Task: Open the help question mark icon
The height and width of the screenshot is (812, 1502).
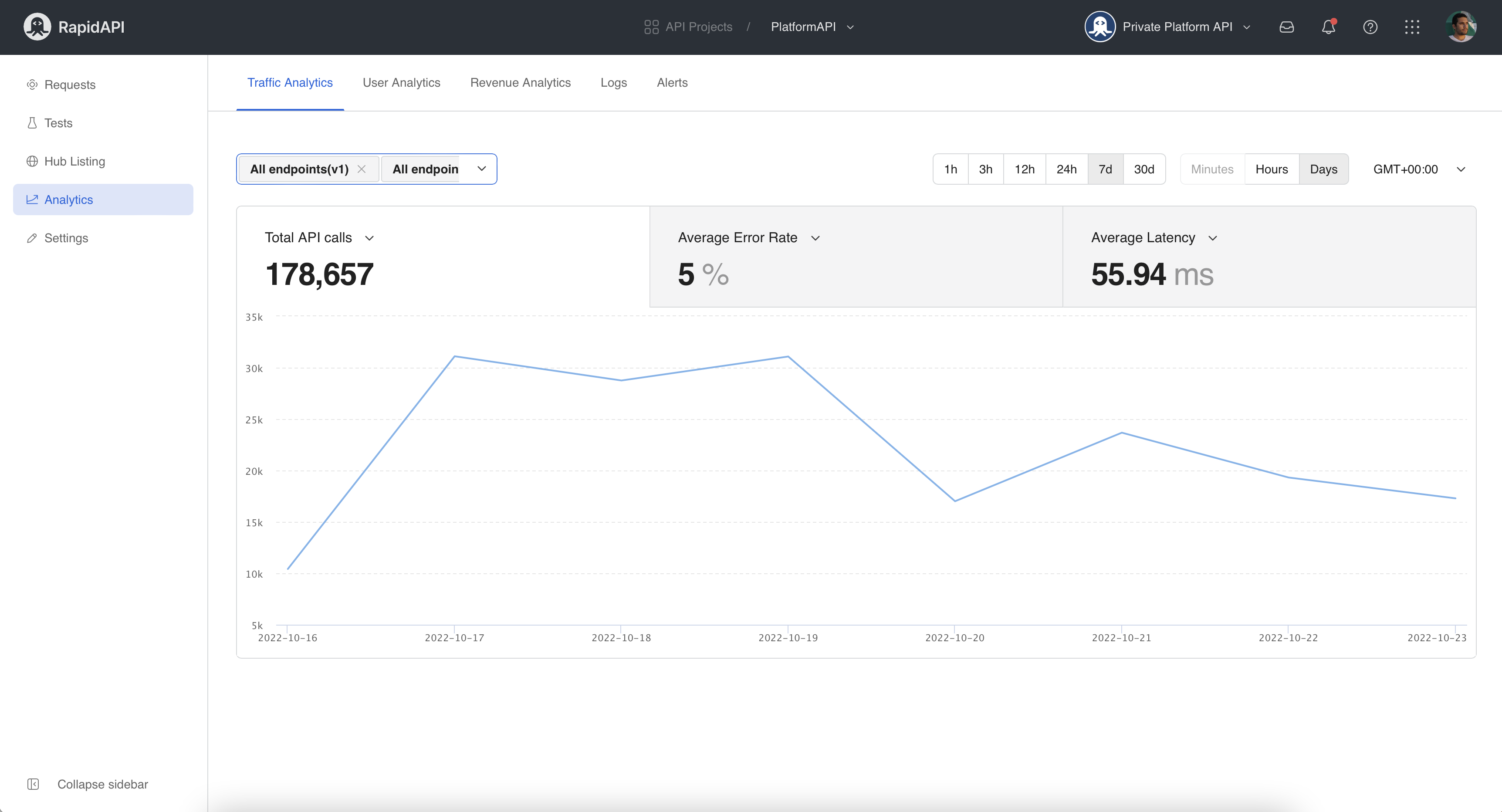Action: (x=1370, y=27)
